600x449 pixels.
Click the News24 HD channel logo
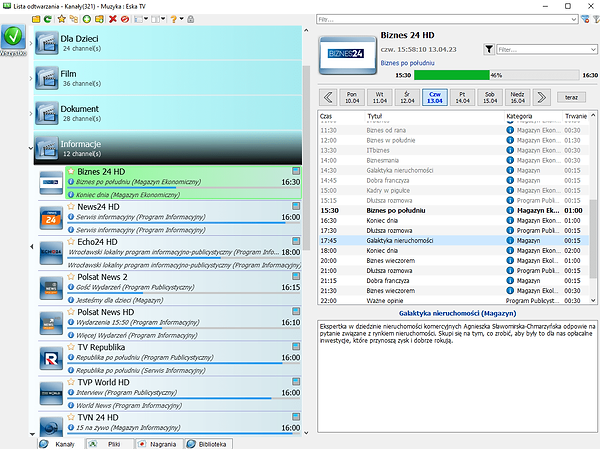point(51,218)
